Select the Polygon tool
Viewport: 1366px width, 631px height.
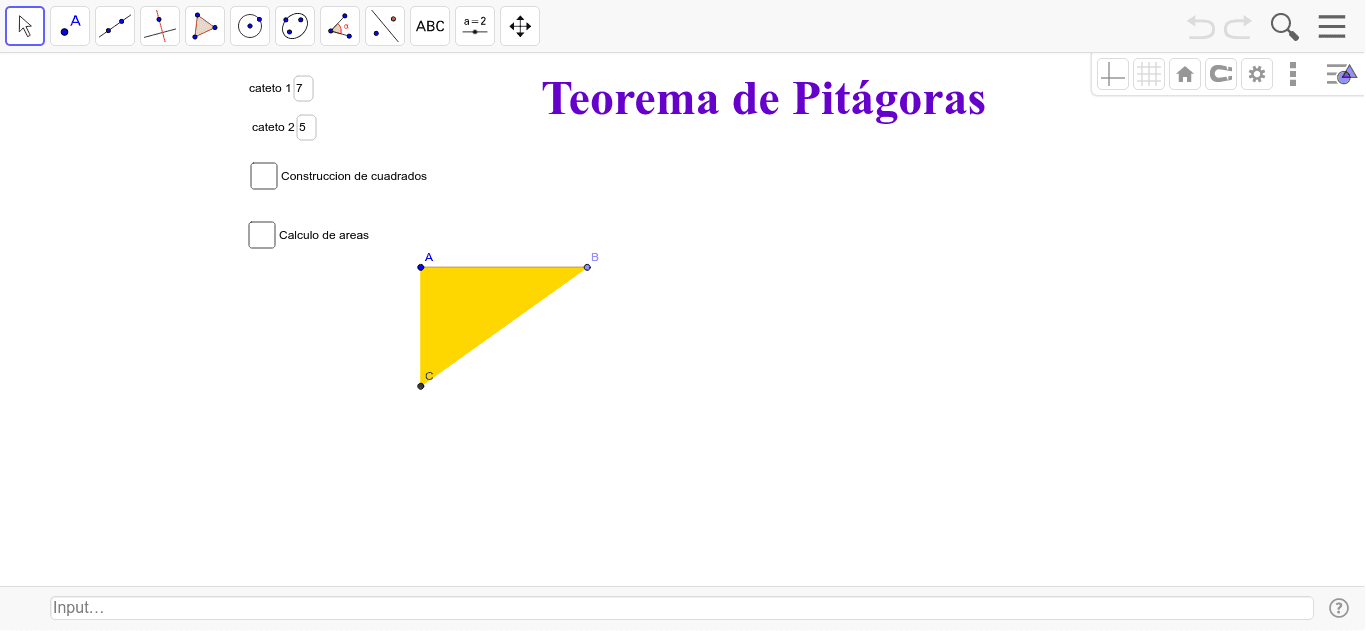tap(205, 26)
